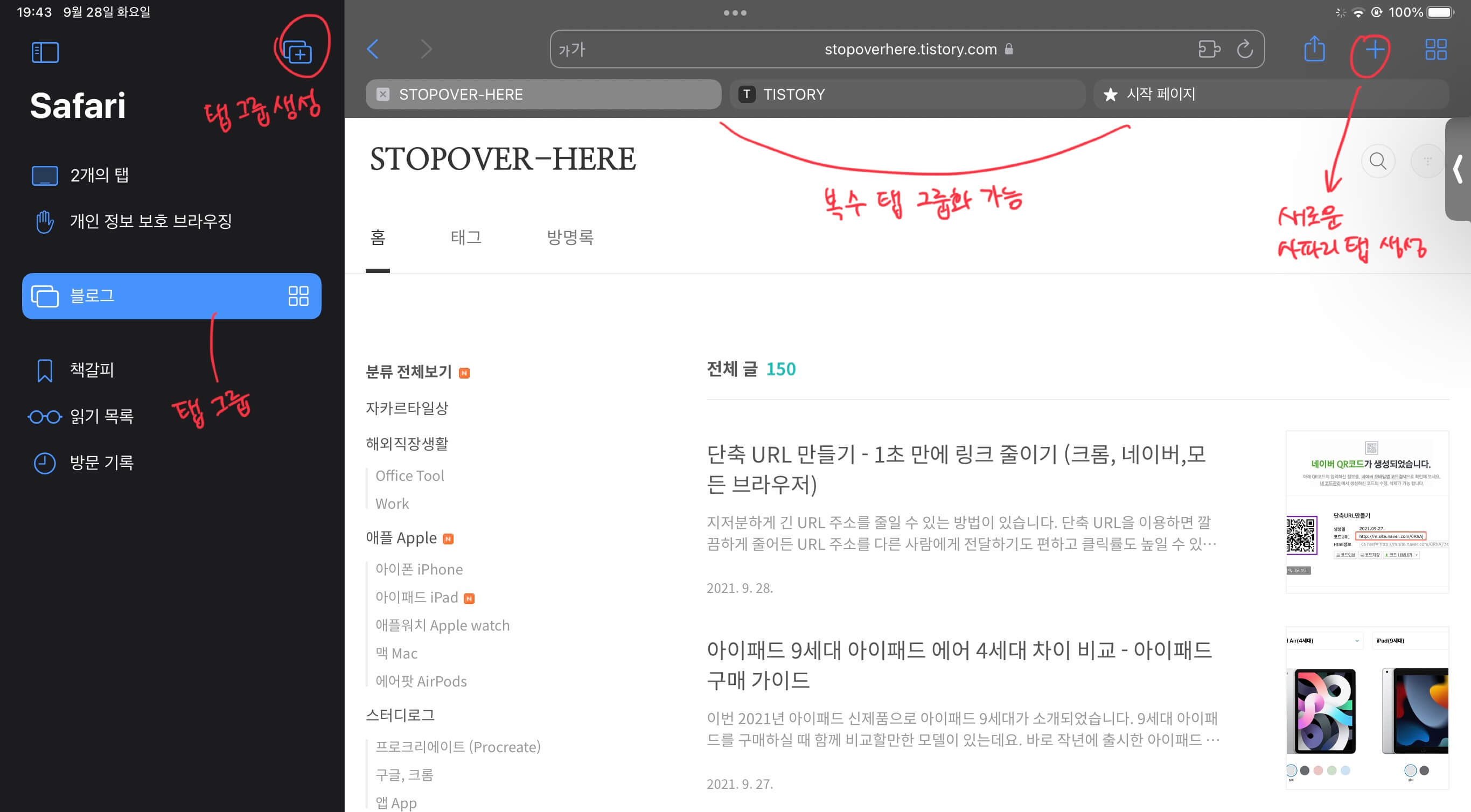This screenshot has width=1471, height=812.
Task: Select the 블로그 tab group
Action: 171,296
